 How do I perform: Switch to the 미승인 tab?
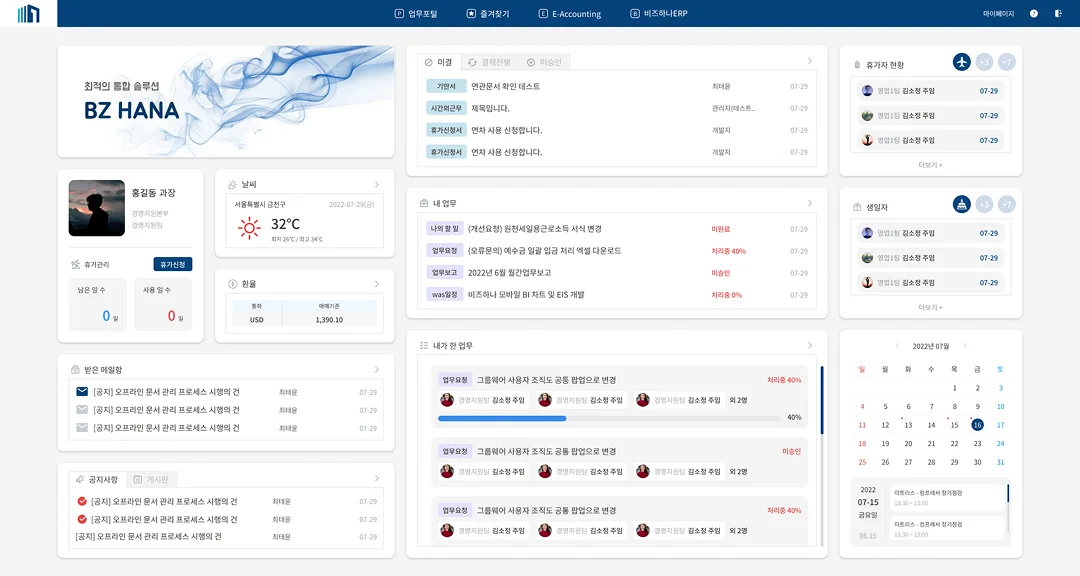click(x=544, y=62)
